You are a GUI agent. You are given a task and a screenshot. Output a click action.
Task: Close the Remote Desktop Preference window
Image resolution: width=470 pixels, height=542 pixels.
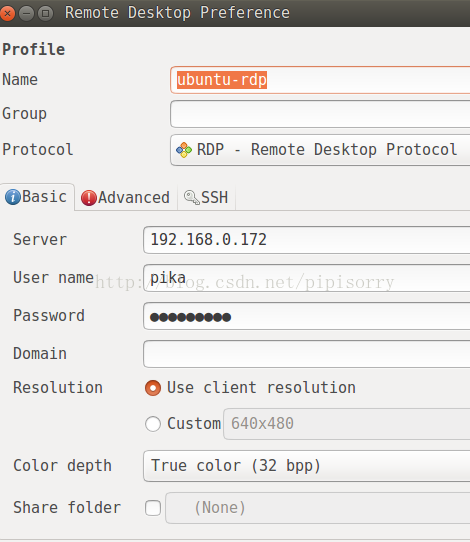point(7,13)
